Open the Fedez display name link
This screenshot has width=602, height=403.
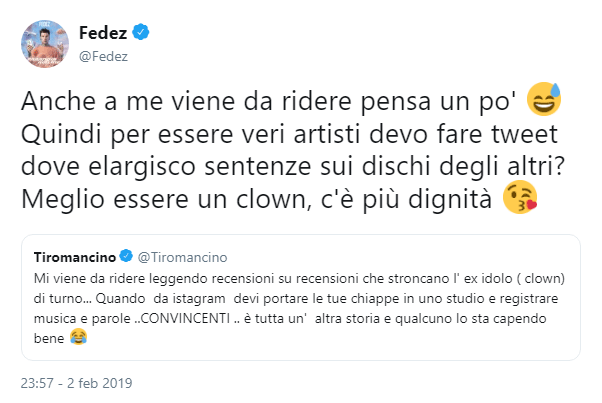[x=106, y=33]
